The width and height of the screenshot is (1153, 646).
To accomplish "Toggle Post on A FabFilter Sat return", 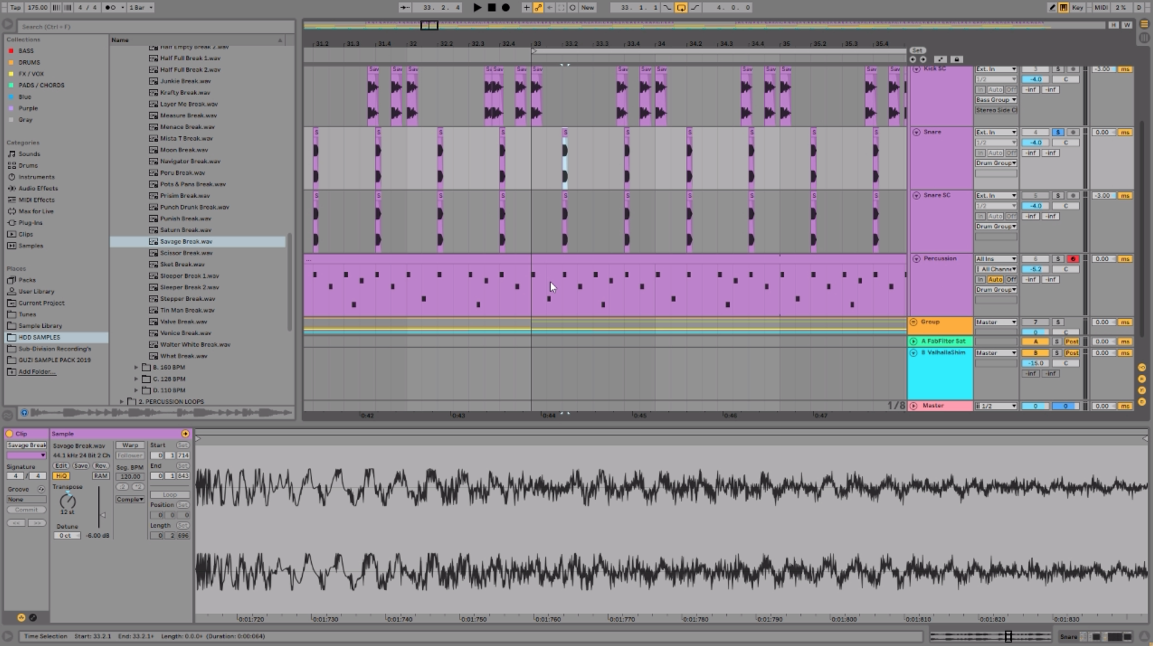I will point(1072,342).
